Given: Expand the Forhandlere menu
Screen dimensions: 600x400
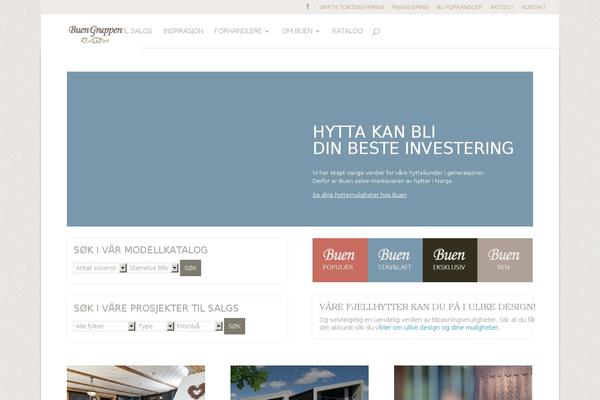Looking at the screenshot, I should [241, 31].
